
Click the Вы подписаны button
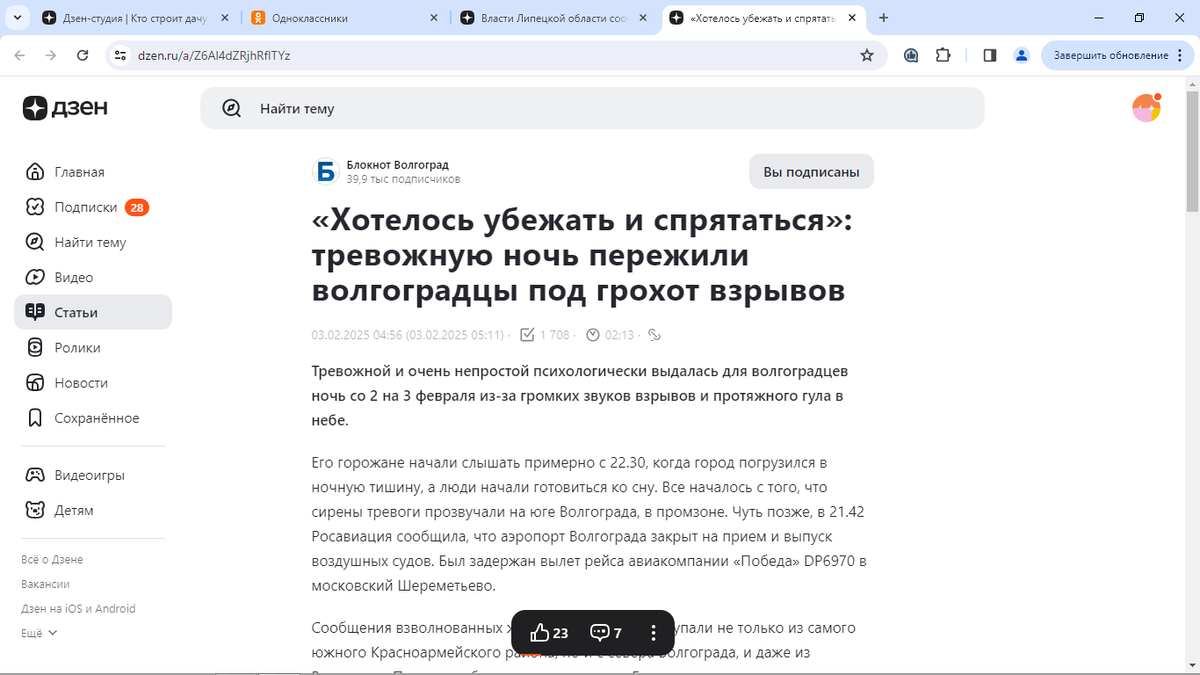click(x=811, y=172)
